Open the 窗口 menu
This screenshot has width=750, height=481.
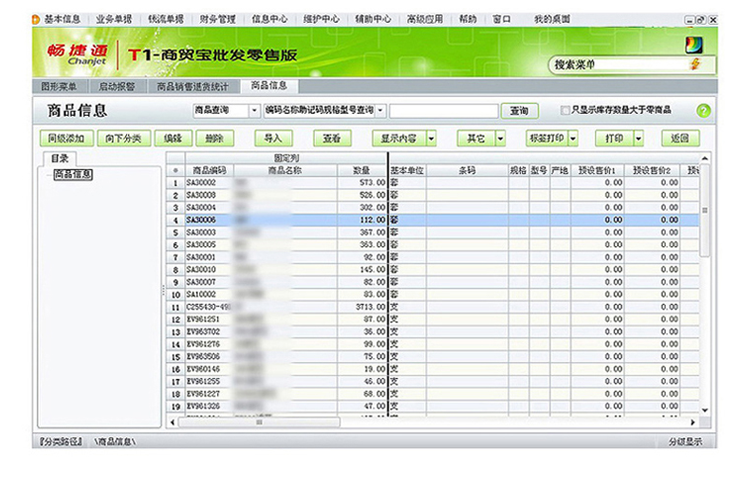coord(502,20)
